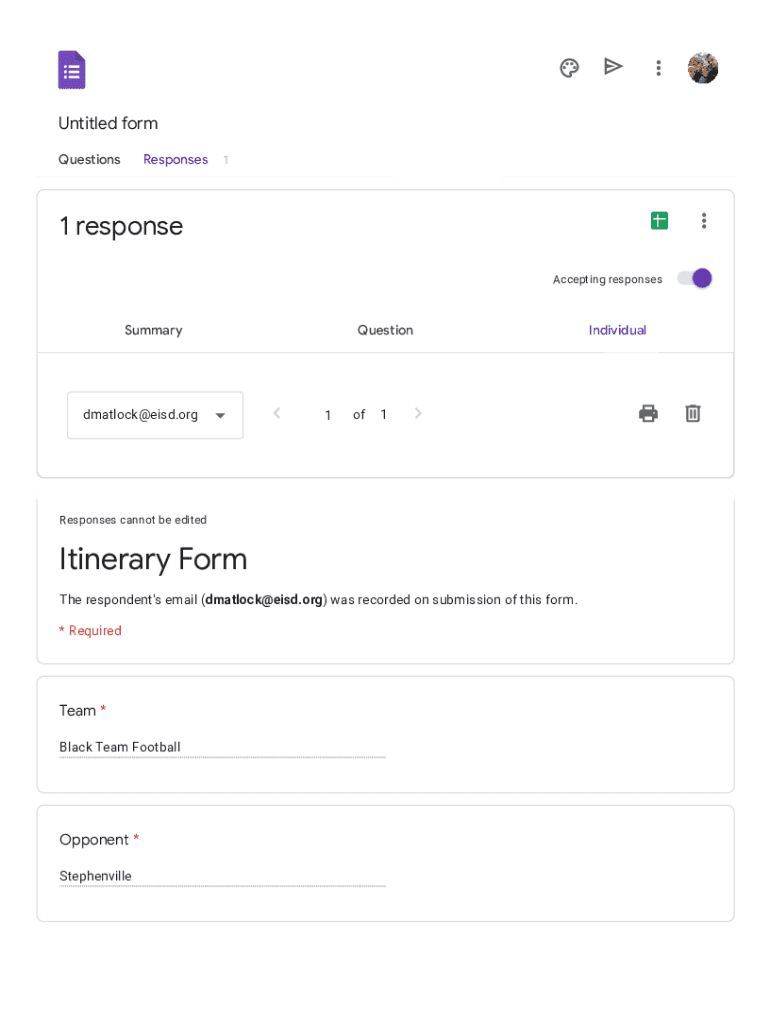The image size is (770, 1024).
Task: Click the account profile avatar
Action: [x=703, y=68]
